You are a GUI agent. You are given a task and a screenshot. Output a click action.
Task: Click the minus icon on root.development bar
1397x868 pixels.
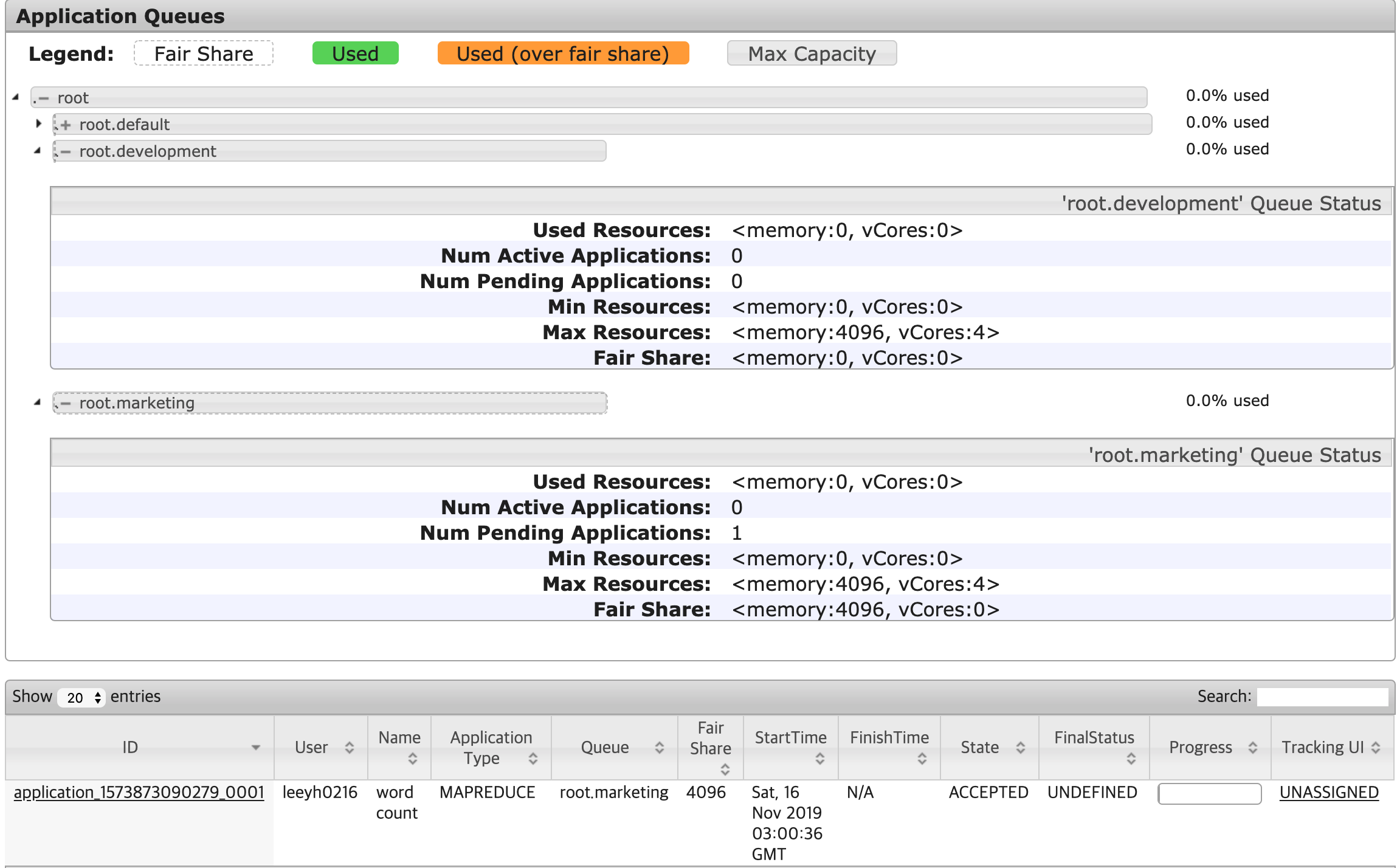(x=66, y=151)
